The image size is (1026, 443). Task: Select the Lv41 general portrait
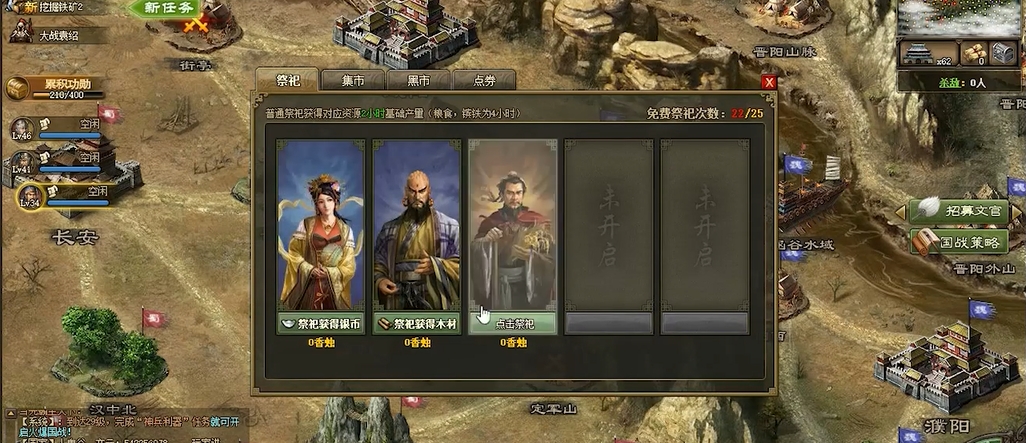[22, 162]
